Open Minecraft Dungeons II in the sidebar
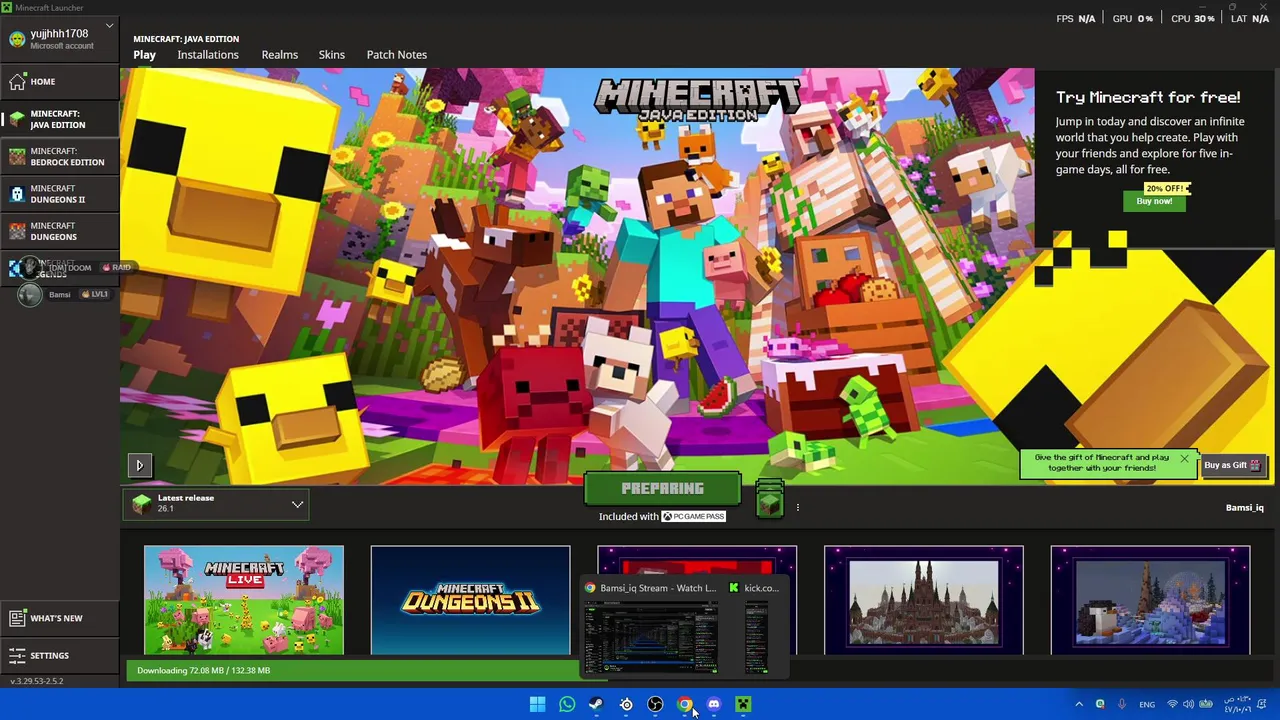 [x=60, y=194]
